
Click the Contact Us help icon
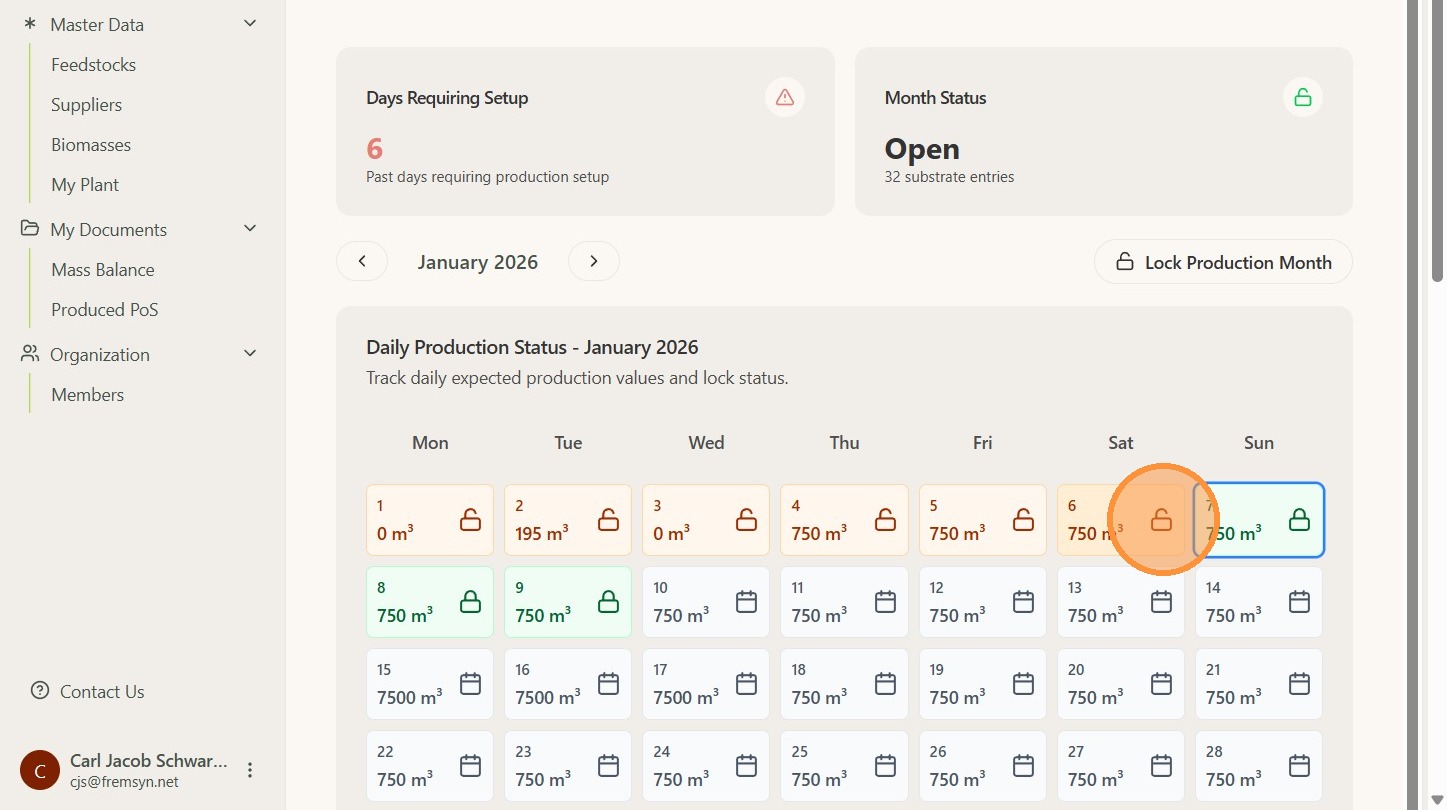pyautogui.click(x=40, y=691)
